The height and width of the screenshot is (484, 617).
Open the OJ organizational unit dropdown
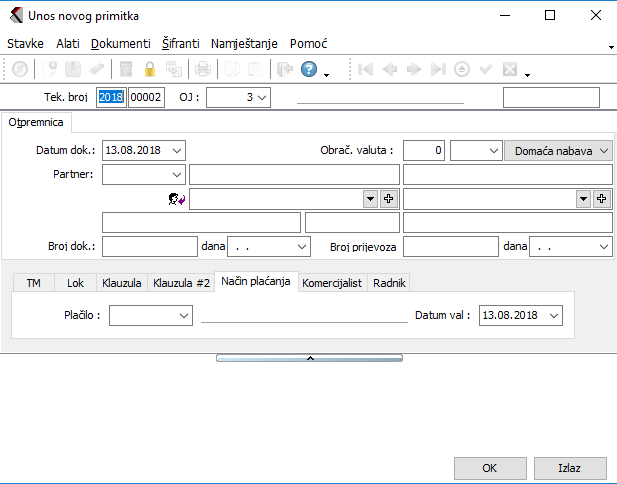click(262, 97)
